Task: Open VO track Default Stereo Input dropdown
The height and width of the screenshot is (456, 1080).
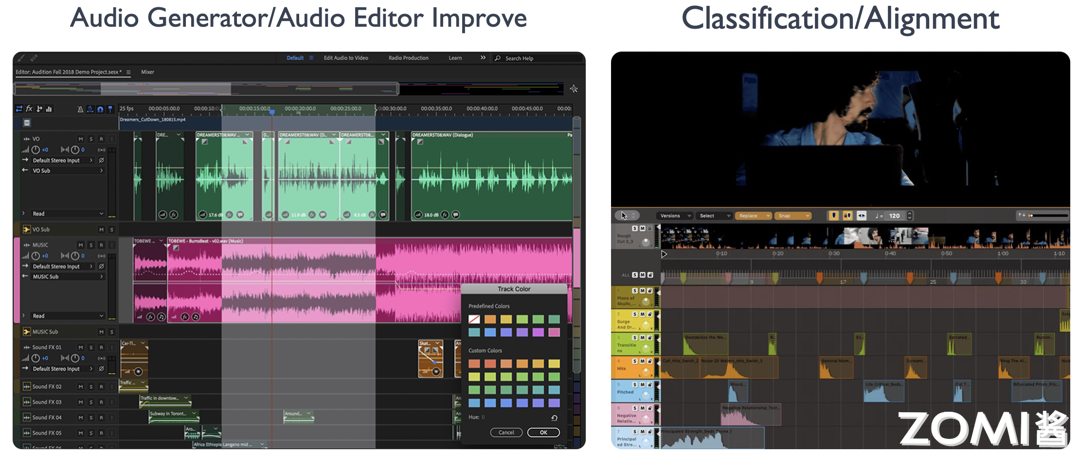Action: pyautogui.click(x=63, y=160)
